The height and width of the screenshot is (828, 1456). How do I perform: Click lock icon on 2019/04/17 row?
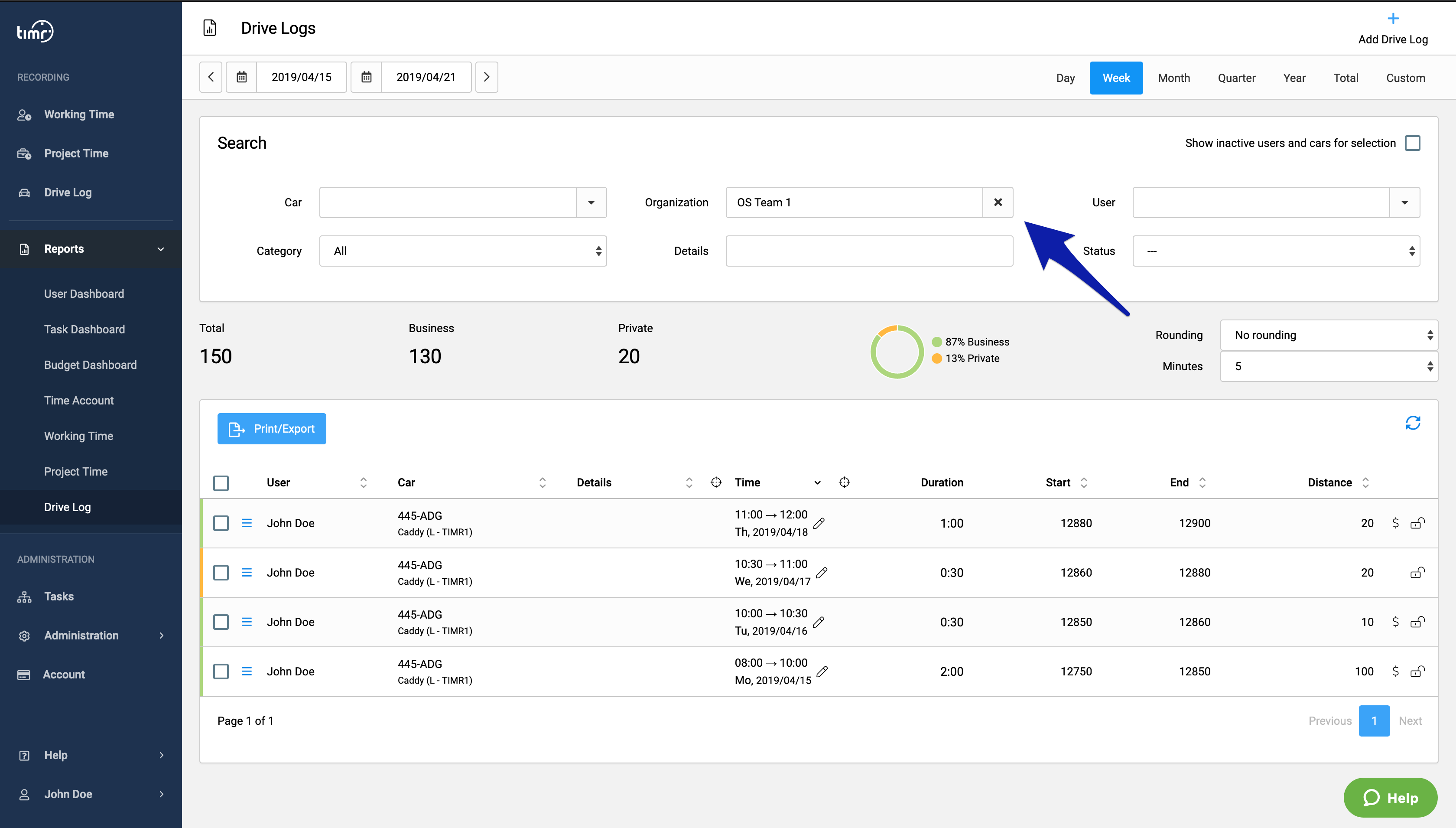[1417, 573]
